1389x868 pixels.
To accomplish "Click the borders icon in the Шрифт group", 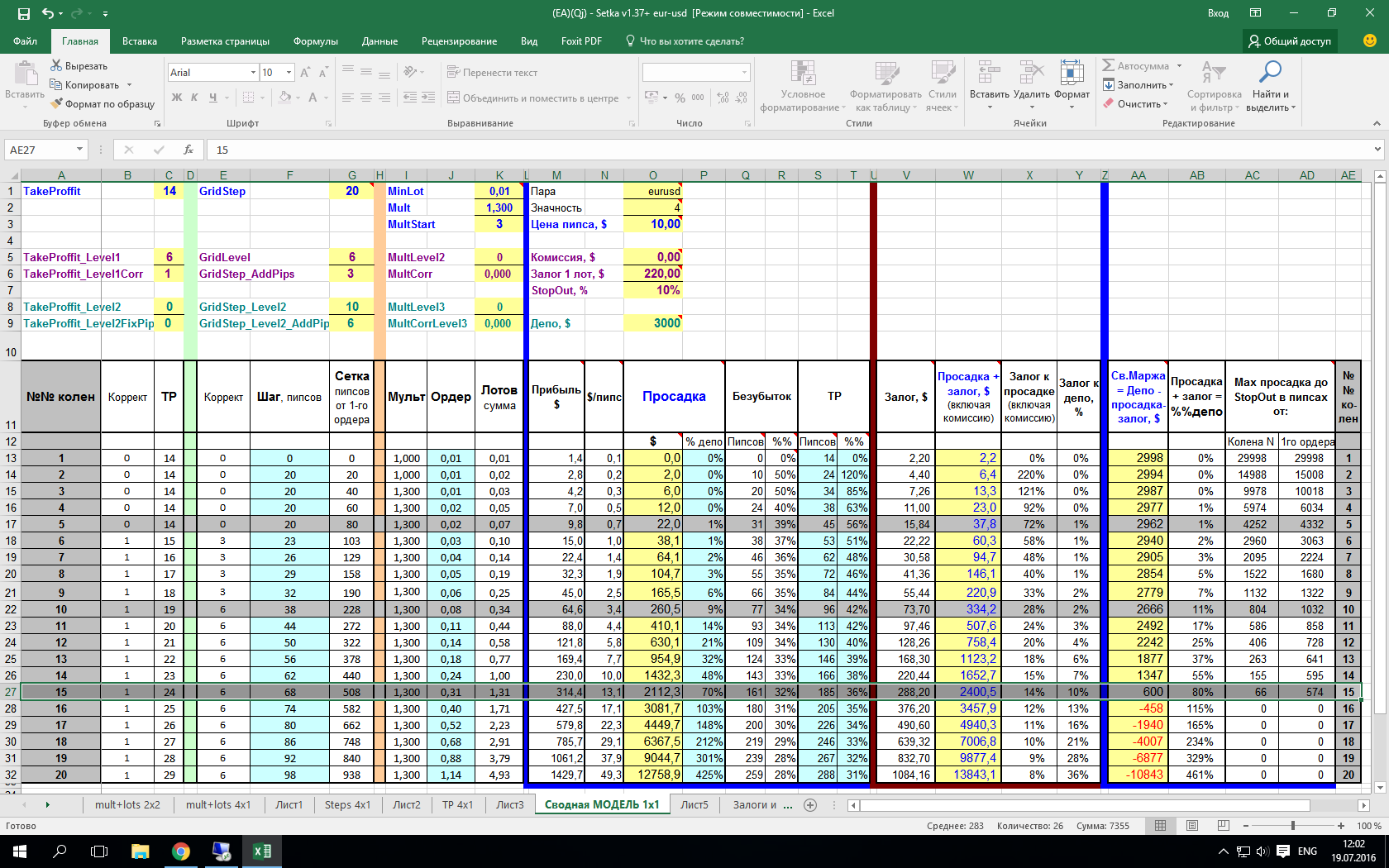I will 247,98.
